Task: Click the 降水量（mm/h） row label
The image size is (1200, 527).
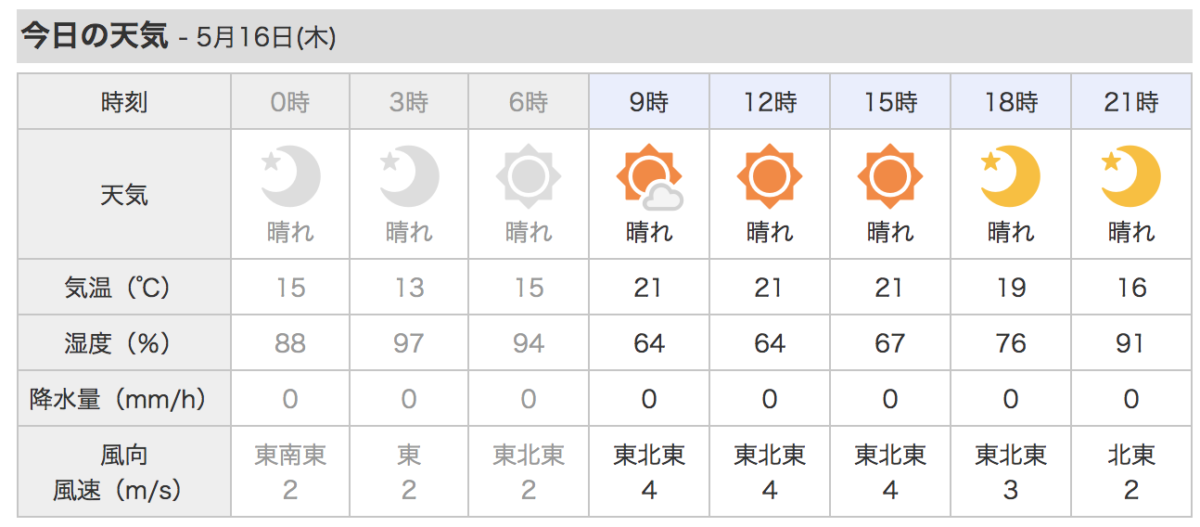Action: pos(124,399)
